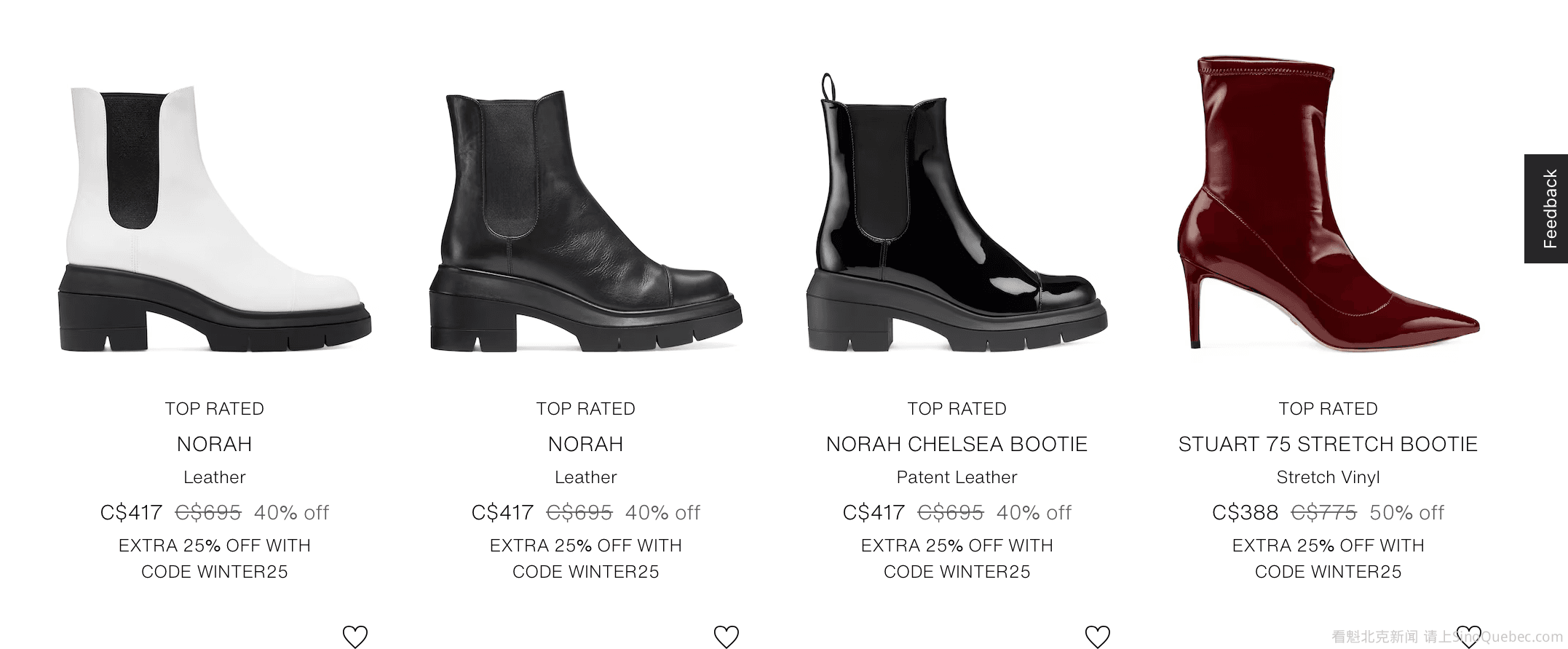Heart the Stuart 75 Stretch Bootie
Viewport: 1568px width, 649px height.
pyautogui.click(x=1469, y=637)
